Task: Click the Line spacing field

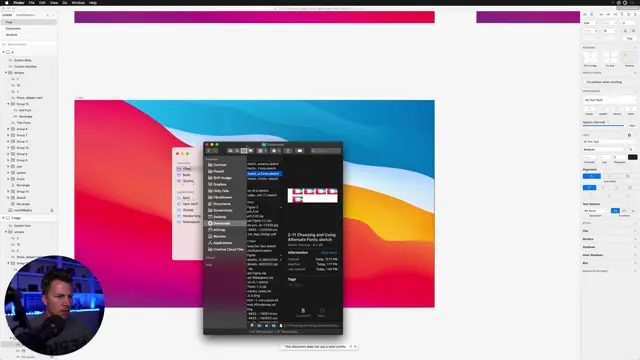Action: point(604,157)
